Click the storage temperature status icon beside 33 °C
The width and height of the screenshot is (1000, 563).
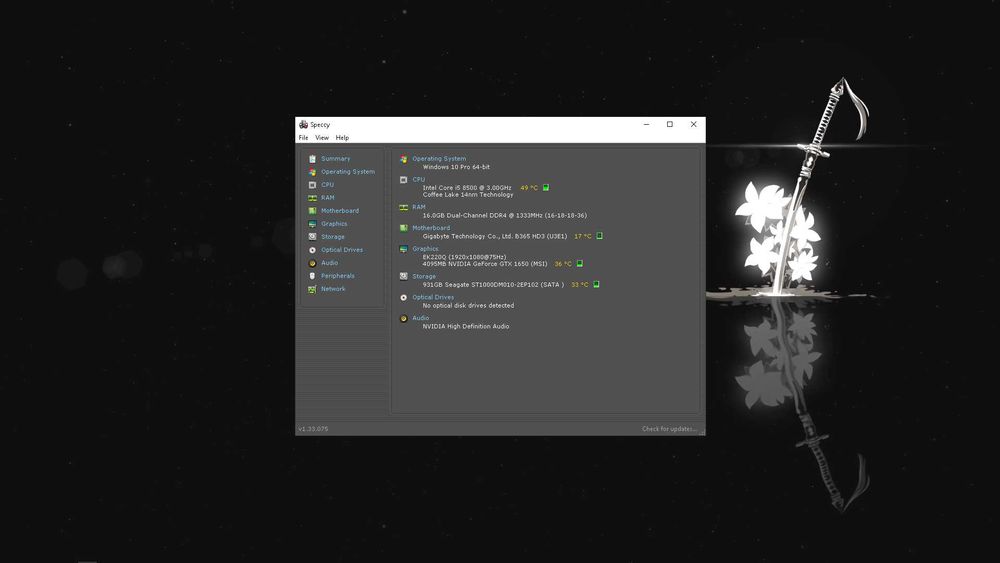point(596,284)
